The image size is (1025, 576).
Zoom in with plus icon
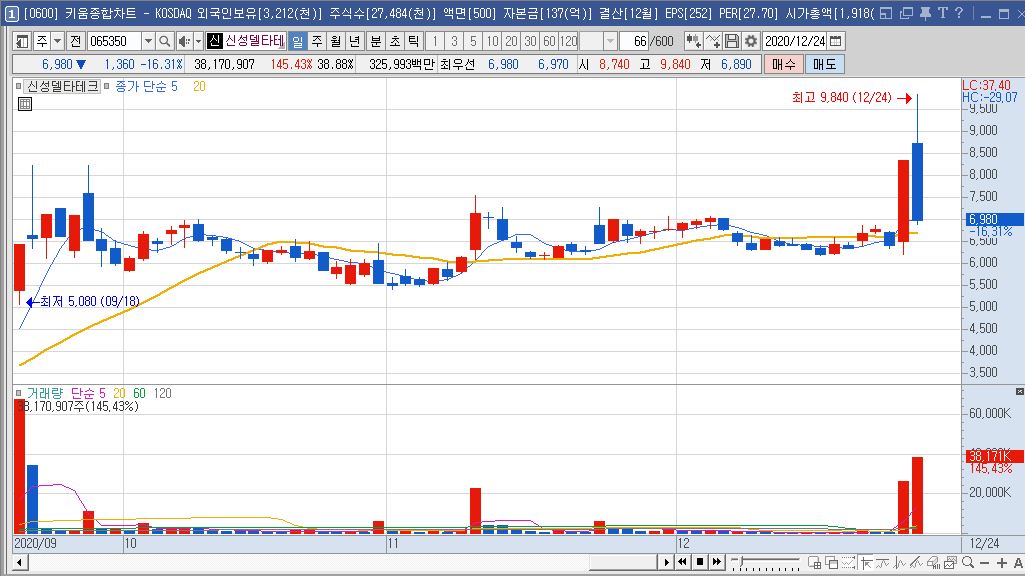[x=1001, y=562]
